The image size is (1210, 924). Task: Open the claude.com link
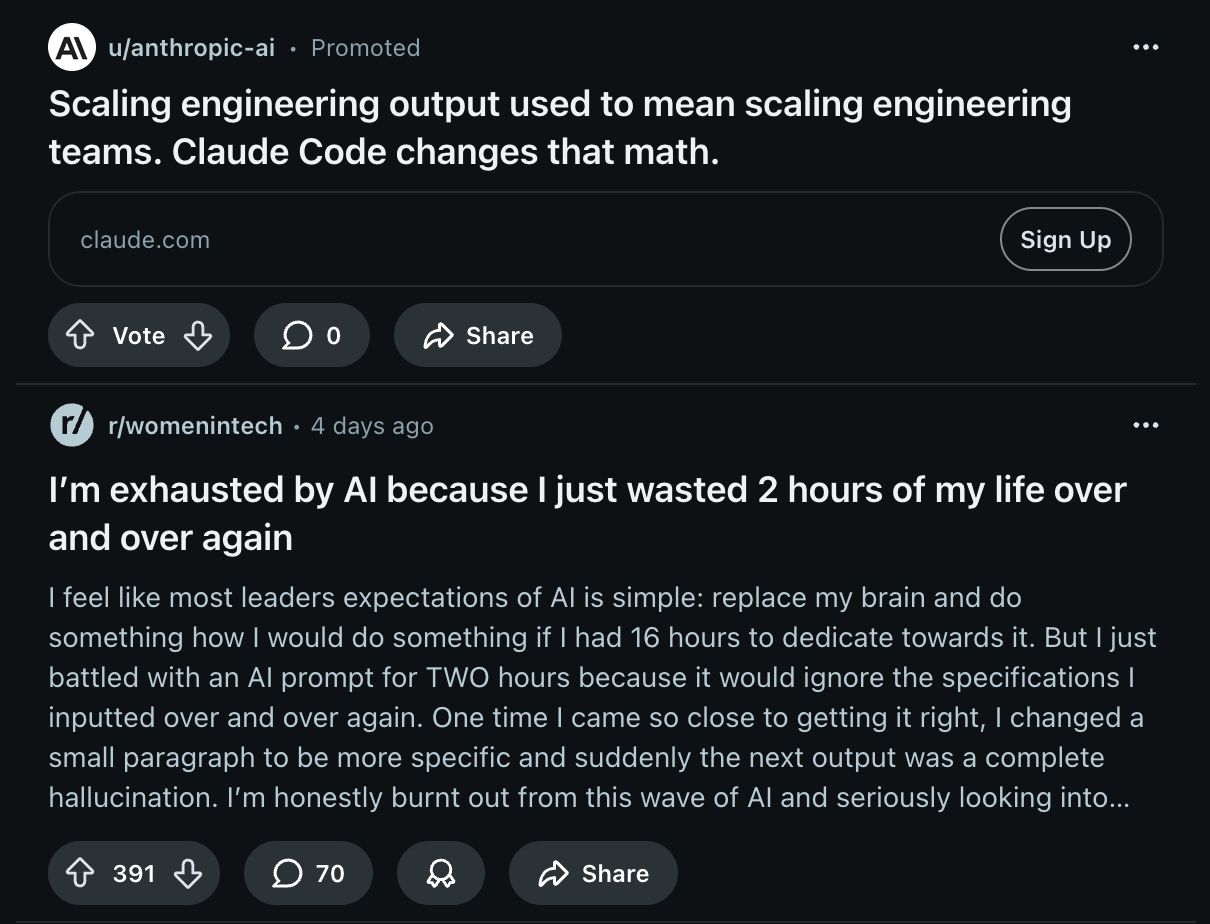pos(145,240)
